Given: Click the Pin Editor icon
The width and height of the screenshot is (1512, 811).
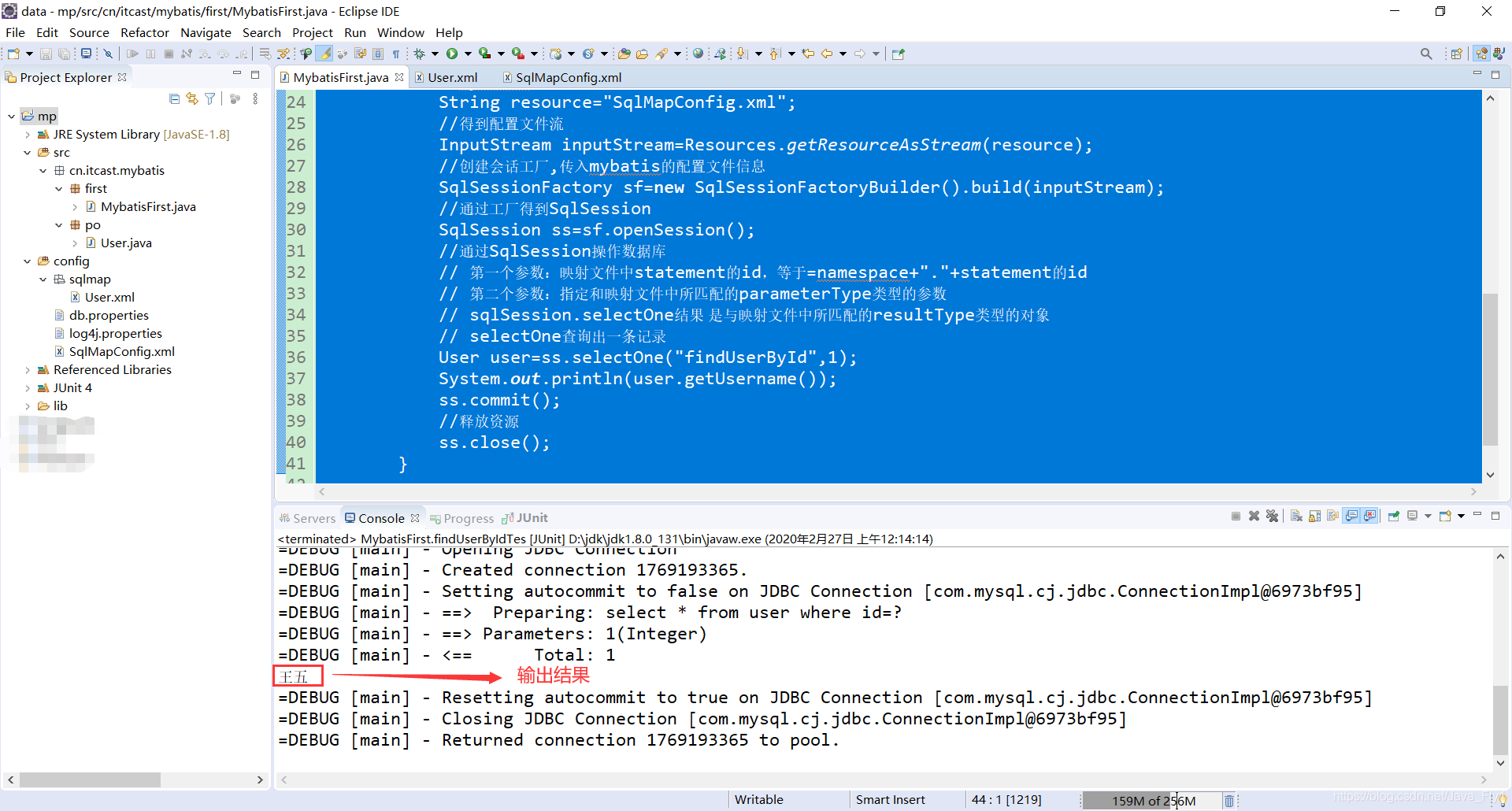Looking at the screenshot, I should pyautogui.click(x=898, y=54).
